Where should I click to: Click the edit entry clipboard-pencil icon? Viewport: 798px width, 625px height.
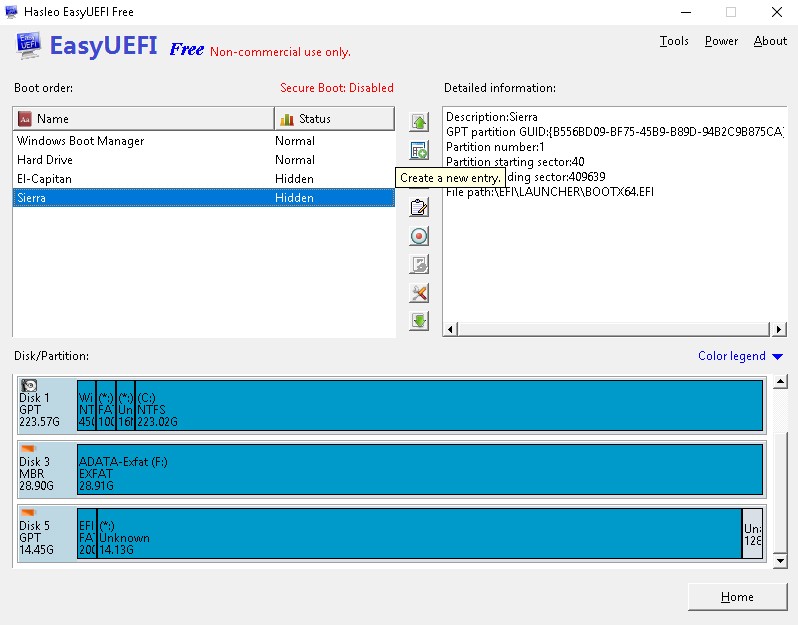click(x=419, y=208)
